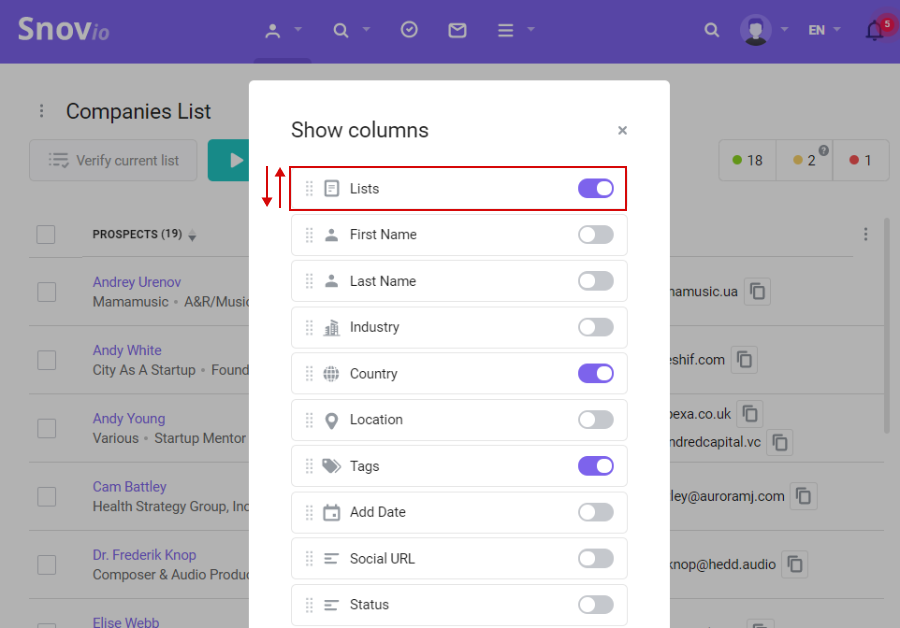Check the Andrey Urenov row checkbox
The width and height of the screenshot is (900, 628).
[x=46, y=292]
